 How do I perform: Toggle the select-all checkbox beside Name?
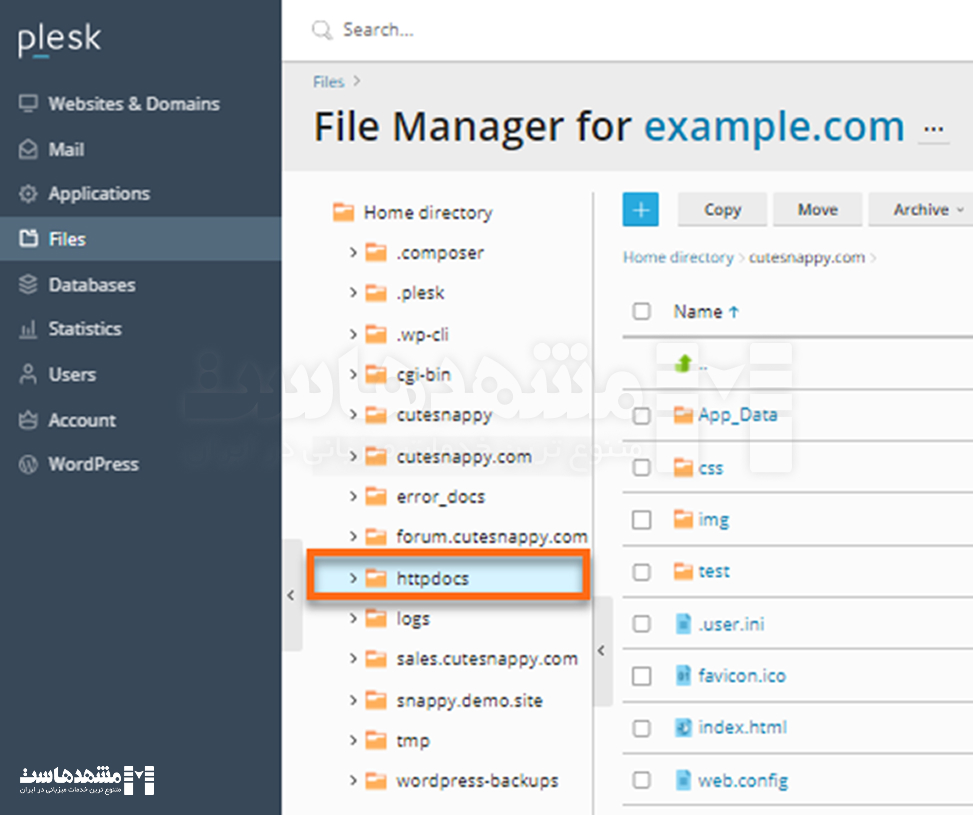tap(642, 312)
